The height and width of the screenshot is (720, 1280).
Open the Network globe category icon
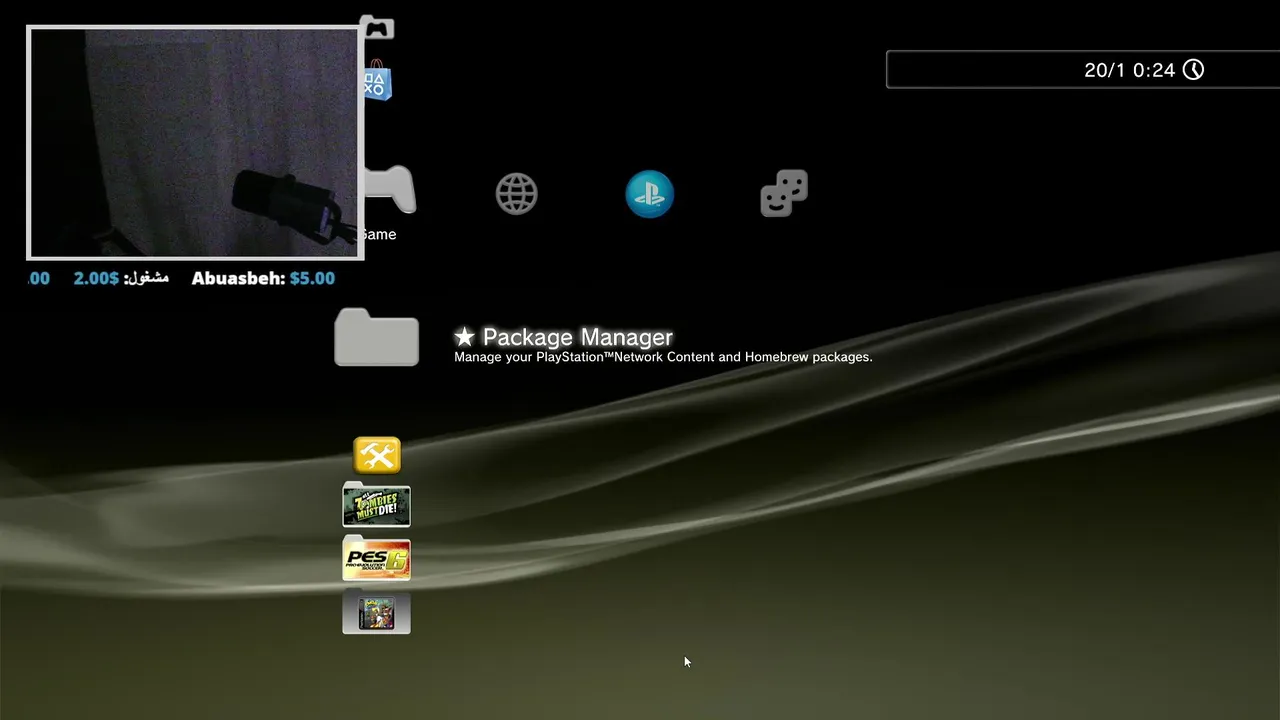(x=517, y=194)
